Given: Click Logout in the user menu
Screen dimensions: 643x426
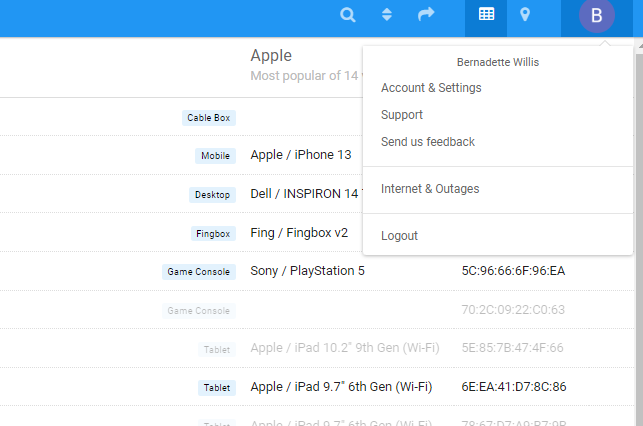Looking at the screenshot, I should click(x=399, y=236).
